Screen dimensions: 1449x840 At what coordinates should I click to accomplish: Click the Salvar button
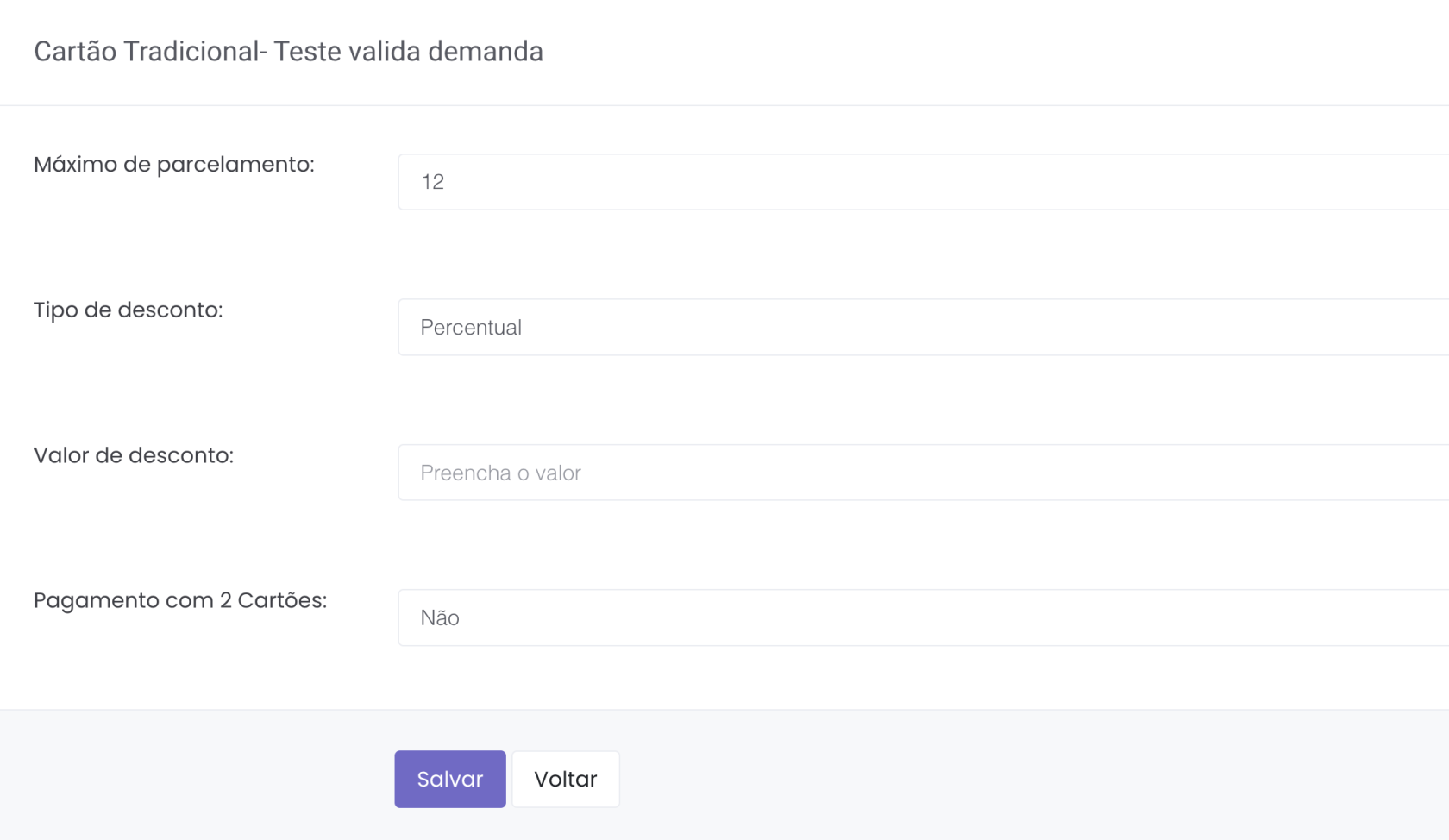point(449,779)
